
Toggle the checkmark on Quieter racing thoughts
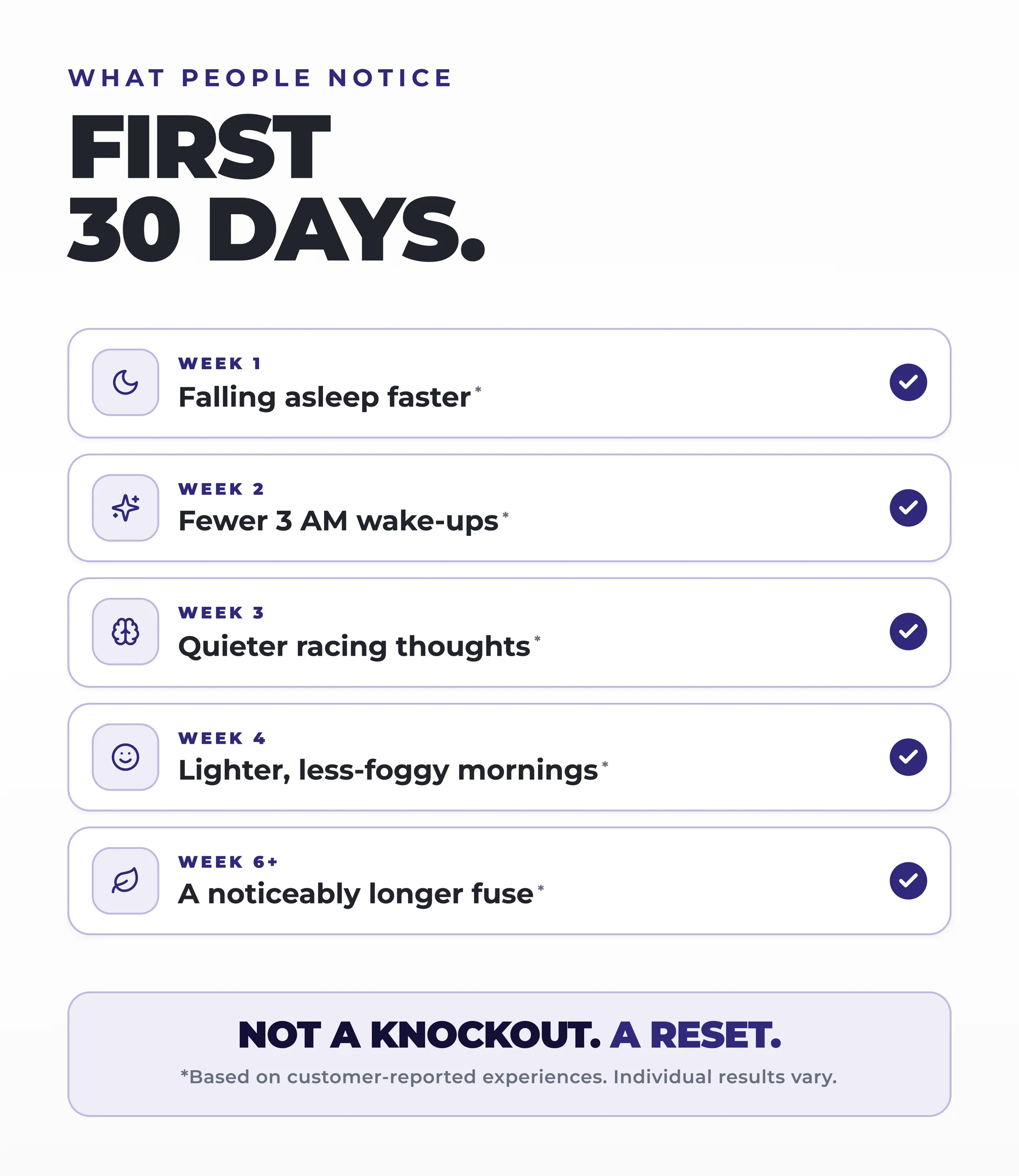tap(908, 632)
